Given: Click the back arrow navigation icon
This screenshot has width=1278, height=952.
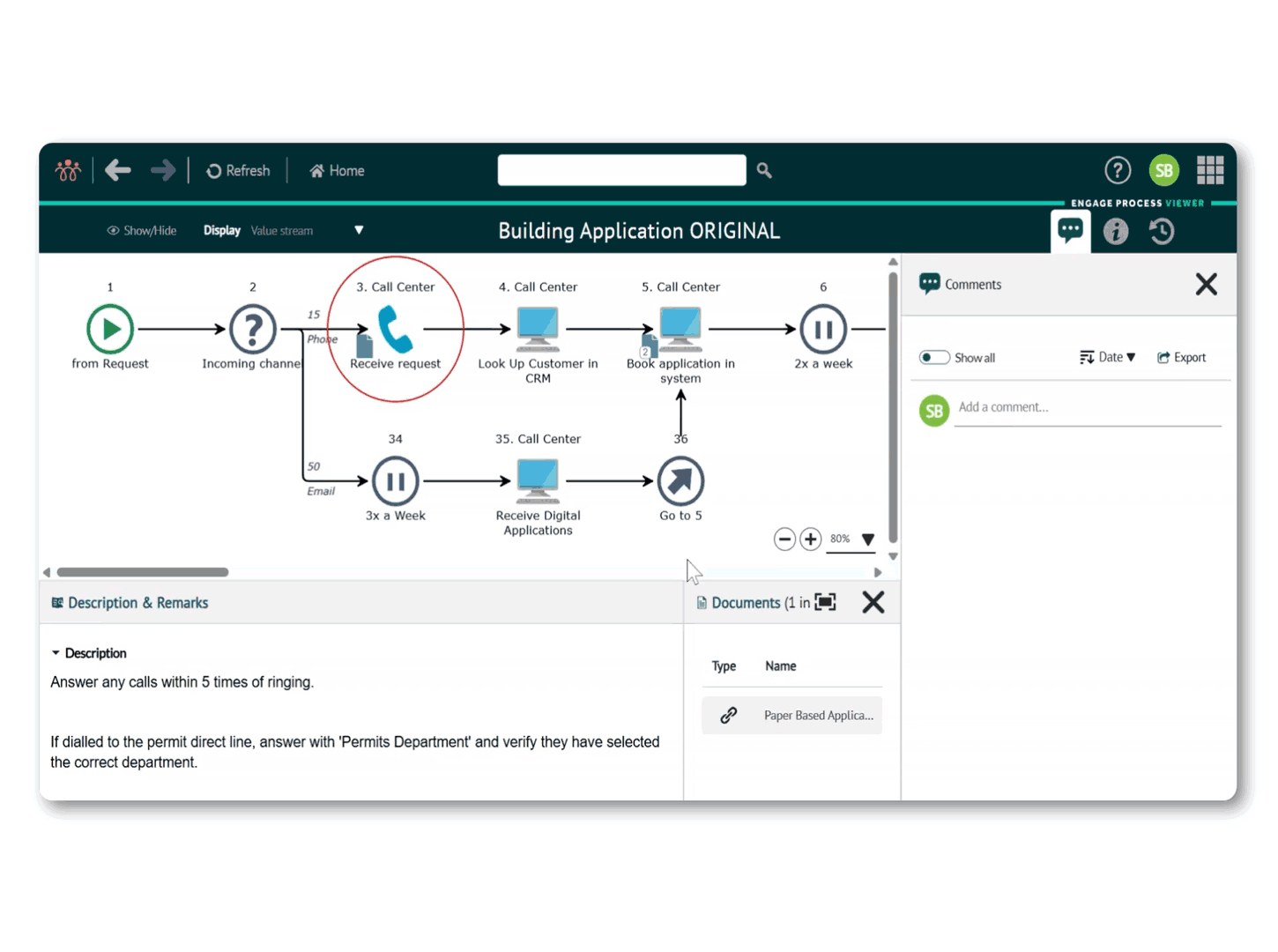Looking at the screenshot, I should pyautogui.click(x=118, y=170).
